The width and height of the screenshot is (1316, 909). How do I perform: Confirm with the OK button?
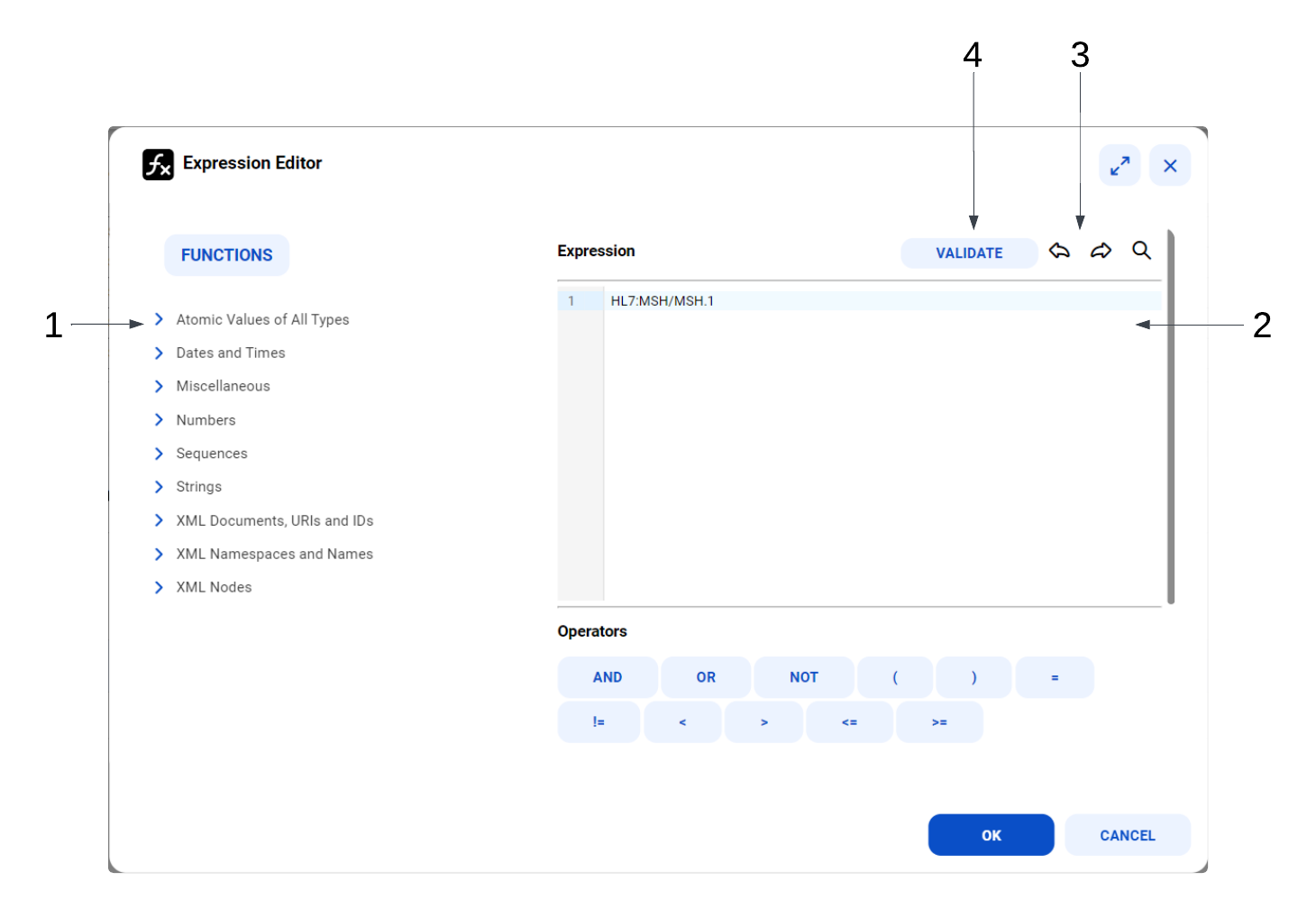pos(992,835)
